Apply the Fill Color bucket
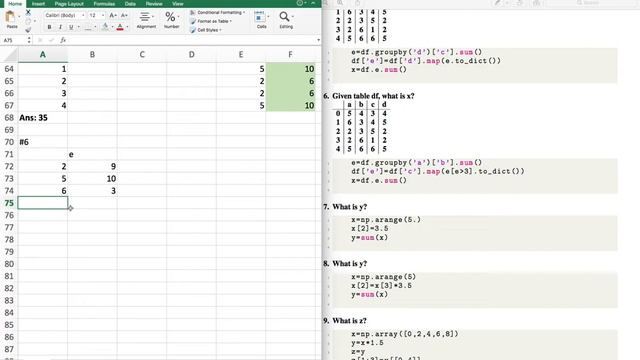Viewport: 640px width, 360px height. [105, 27]
